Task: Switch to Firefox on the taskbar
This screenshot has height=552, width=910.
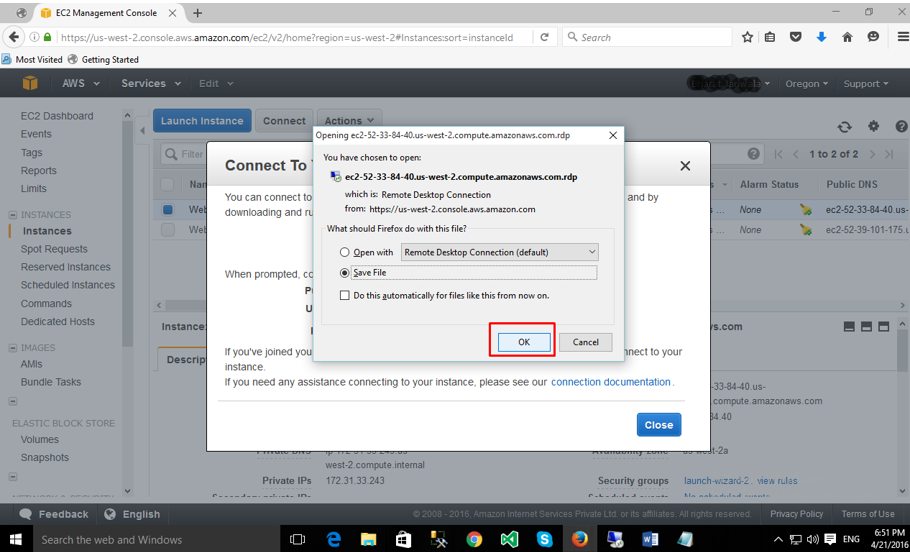Action: [579, 540]
